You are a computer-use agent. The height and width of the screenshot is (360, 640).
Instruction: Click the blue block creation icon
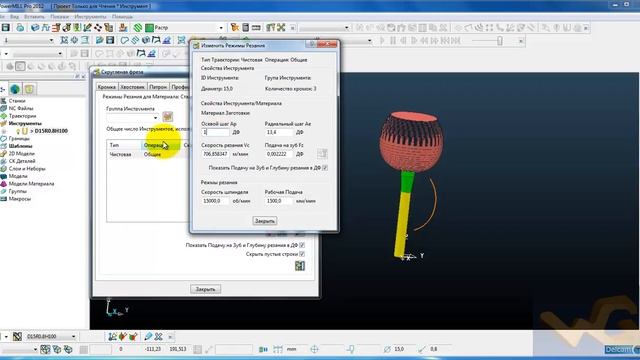tap(35, 27)
